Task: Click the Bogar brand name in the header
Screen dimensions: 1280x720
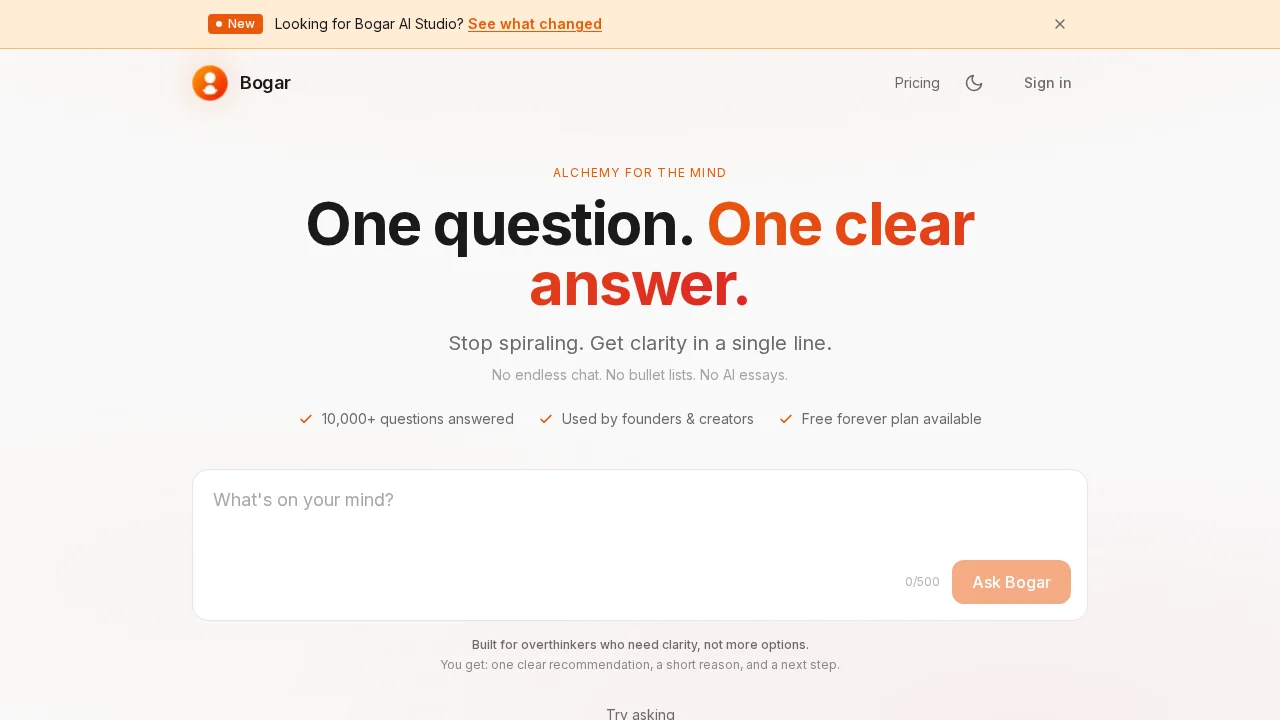Action: coord(265,83)
